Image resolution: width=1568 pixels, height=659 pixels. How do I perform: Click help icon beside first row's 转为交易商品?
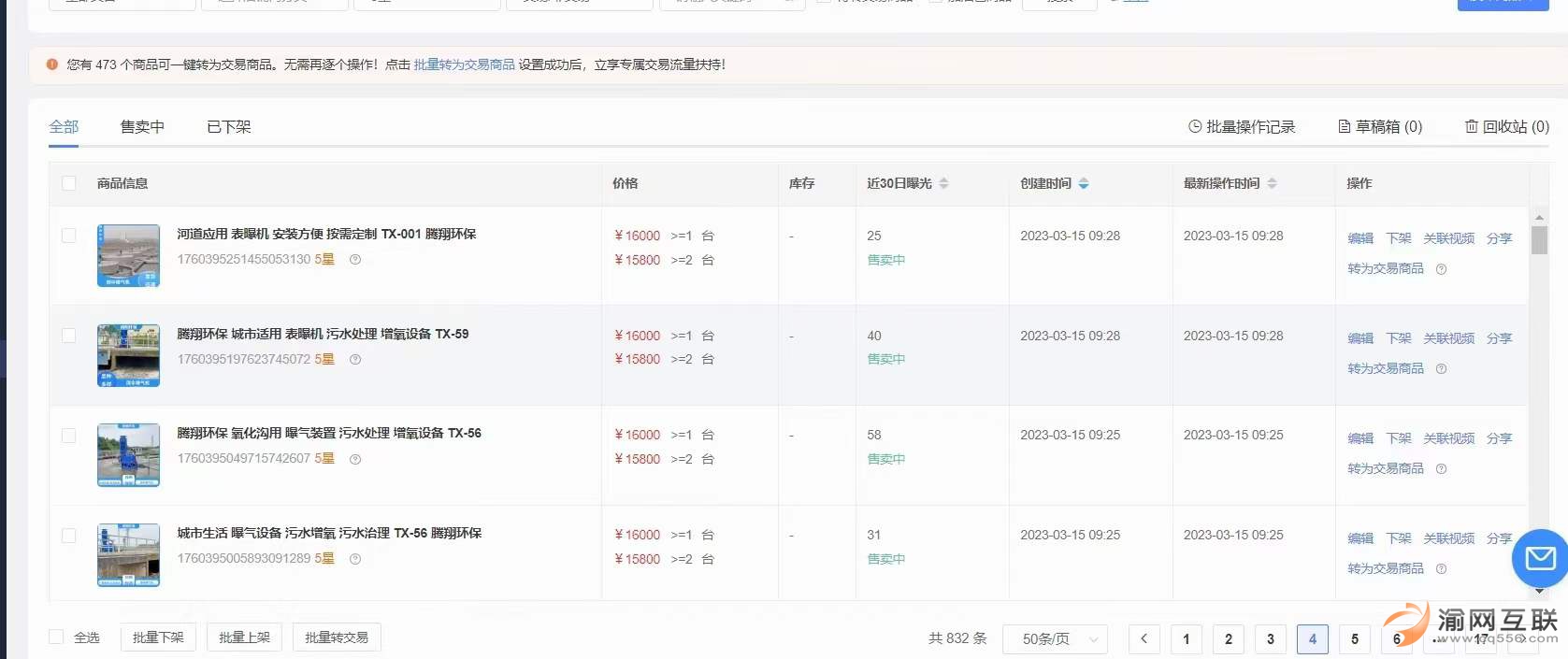(x=1441, y=269)
